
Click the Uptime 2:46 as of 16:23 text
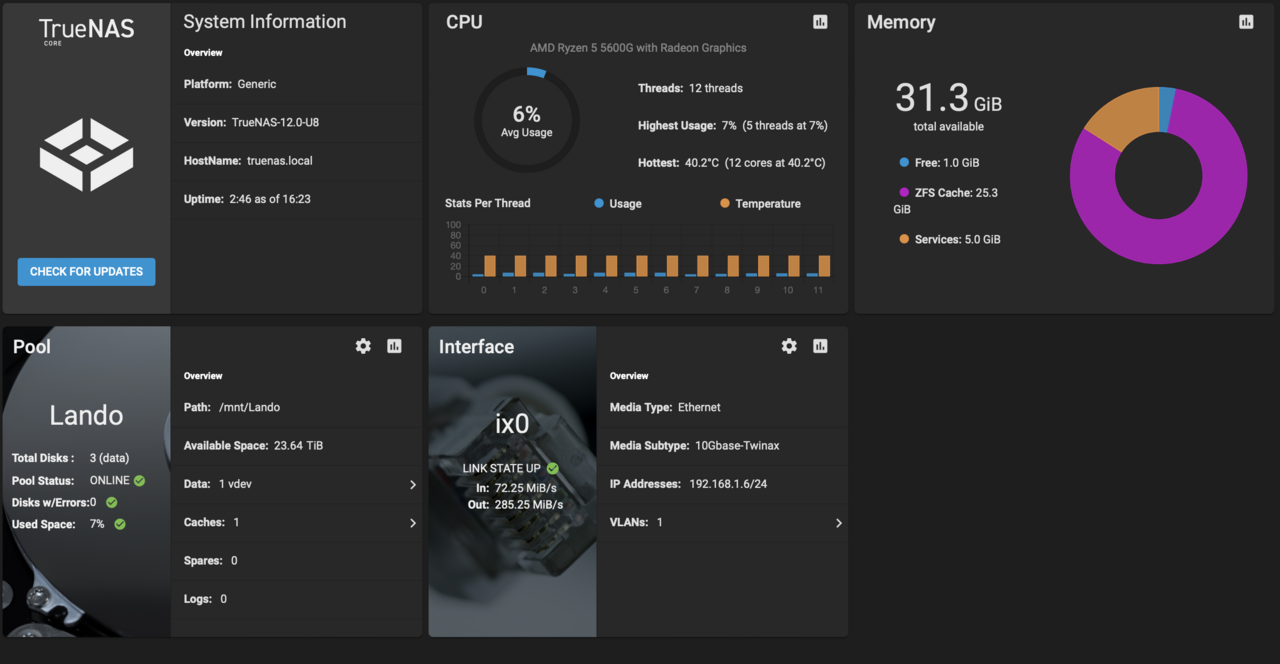coord(247,199)
